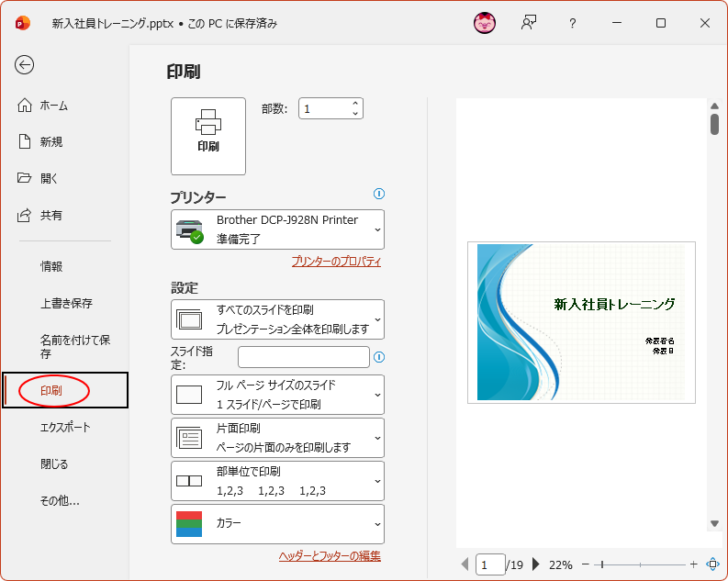Image resolution: width=728 pixels, height=581 pixels.
Task: Click the zoom-to-page fit icon
Action: tap(712, 564)
